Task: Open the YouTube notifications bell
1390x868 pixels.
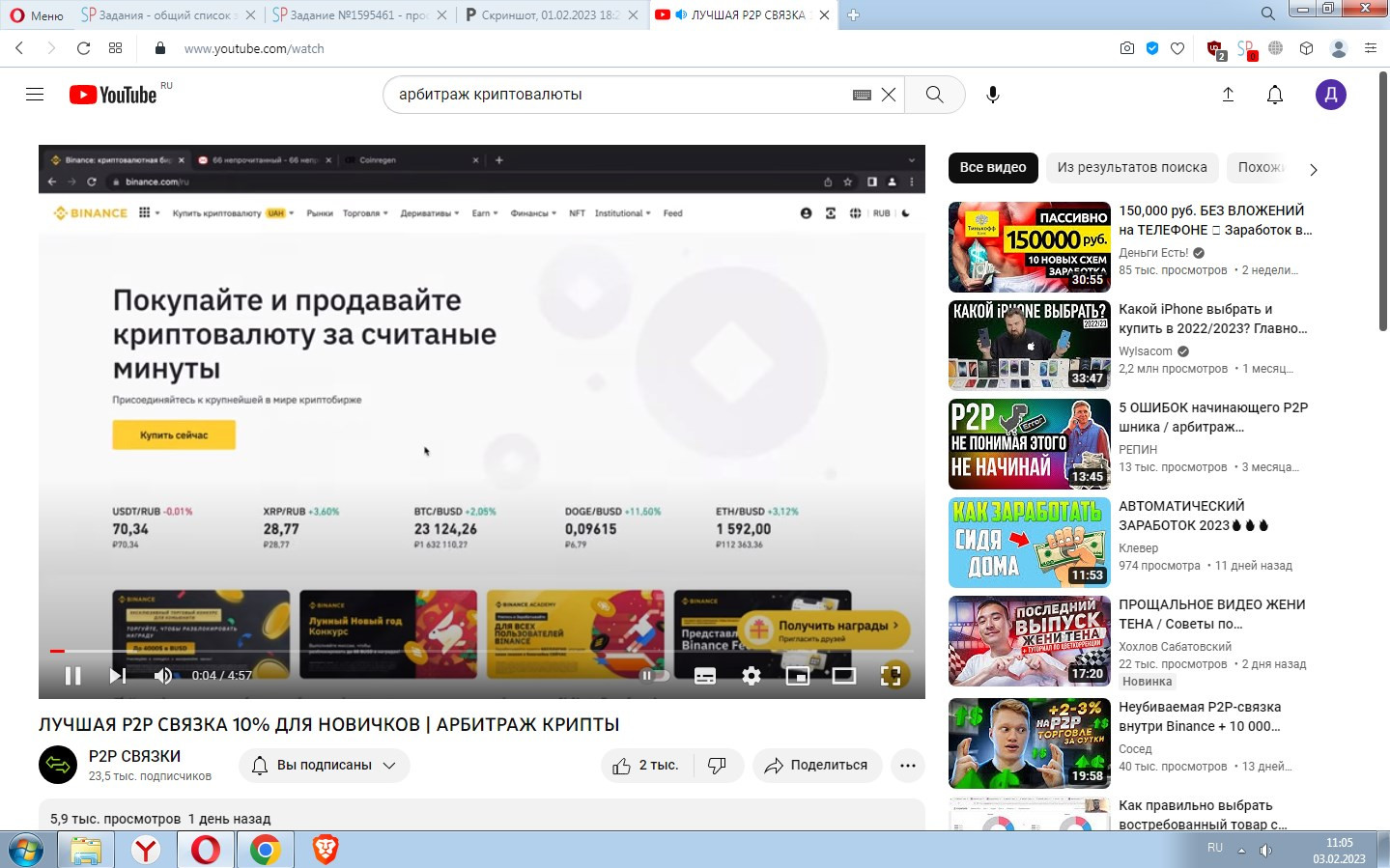Action: point(1275,95)
